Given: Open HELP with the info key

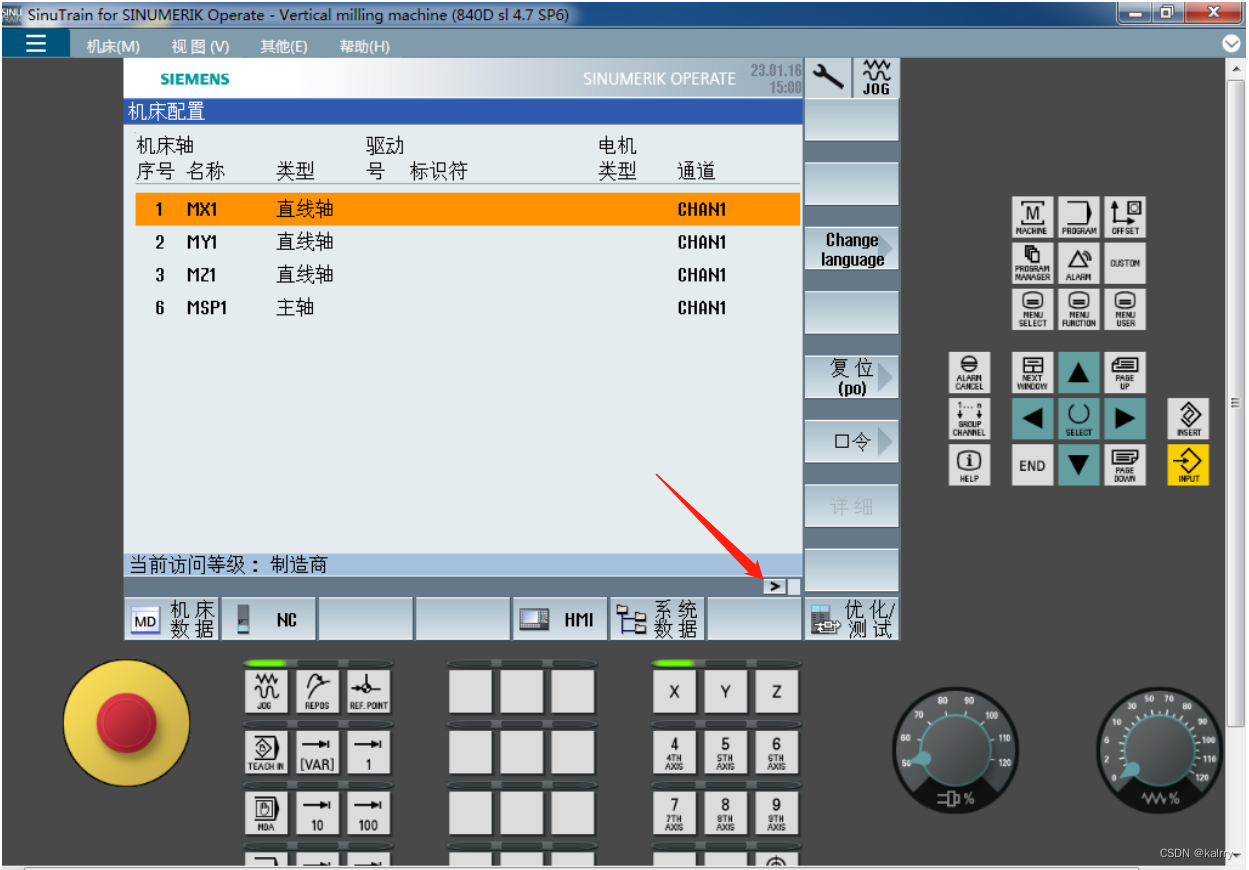Looking at the screenshot, I should pos(969,465).
